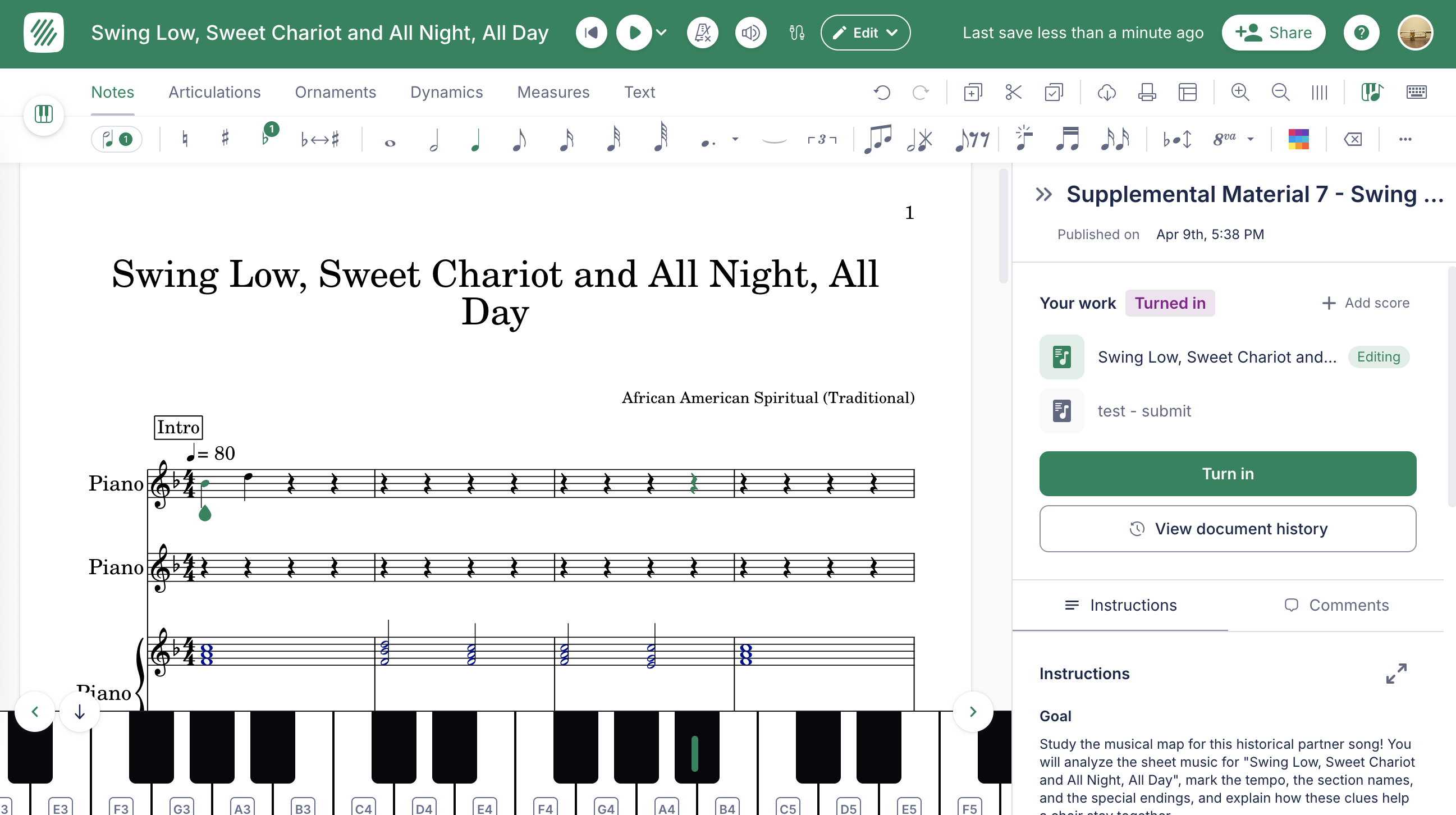
Task: Switch to the Dynamics tab
Action: [446, 92]
